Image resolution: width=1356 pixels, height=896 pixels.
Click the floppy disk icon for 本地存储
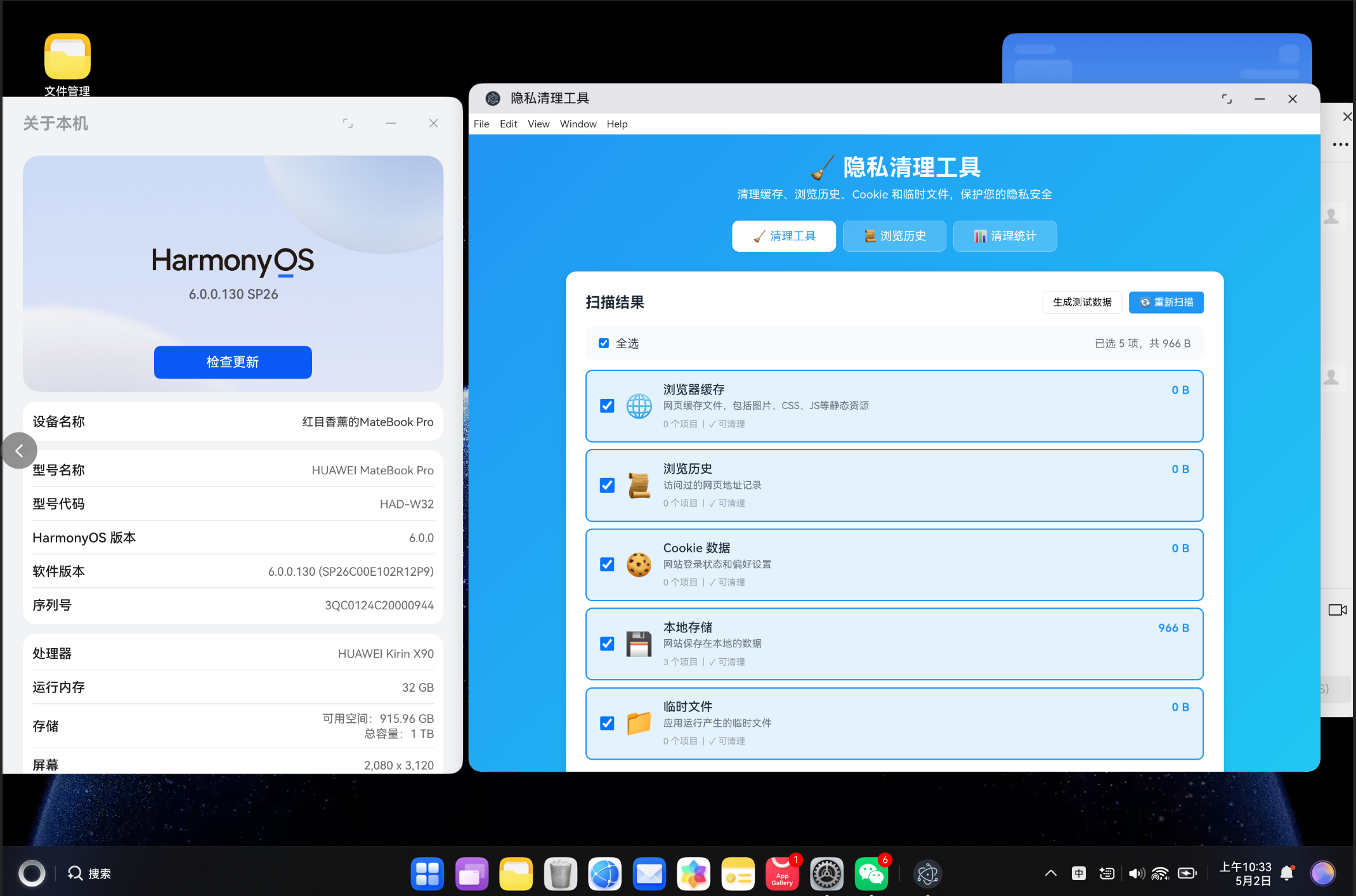click(x=639, y=644)
